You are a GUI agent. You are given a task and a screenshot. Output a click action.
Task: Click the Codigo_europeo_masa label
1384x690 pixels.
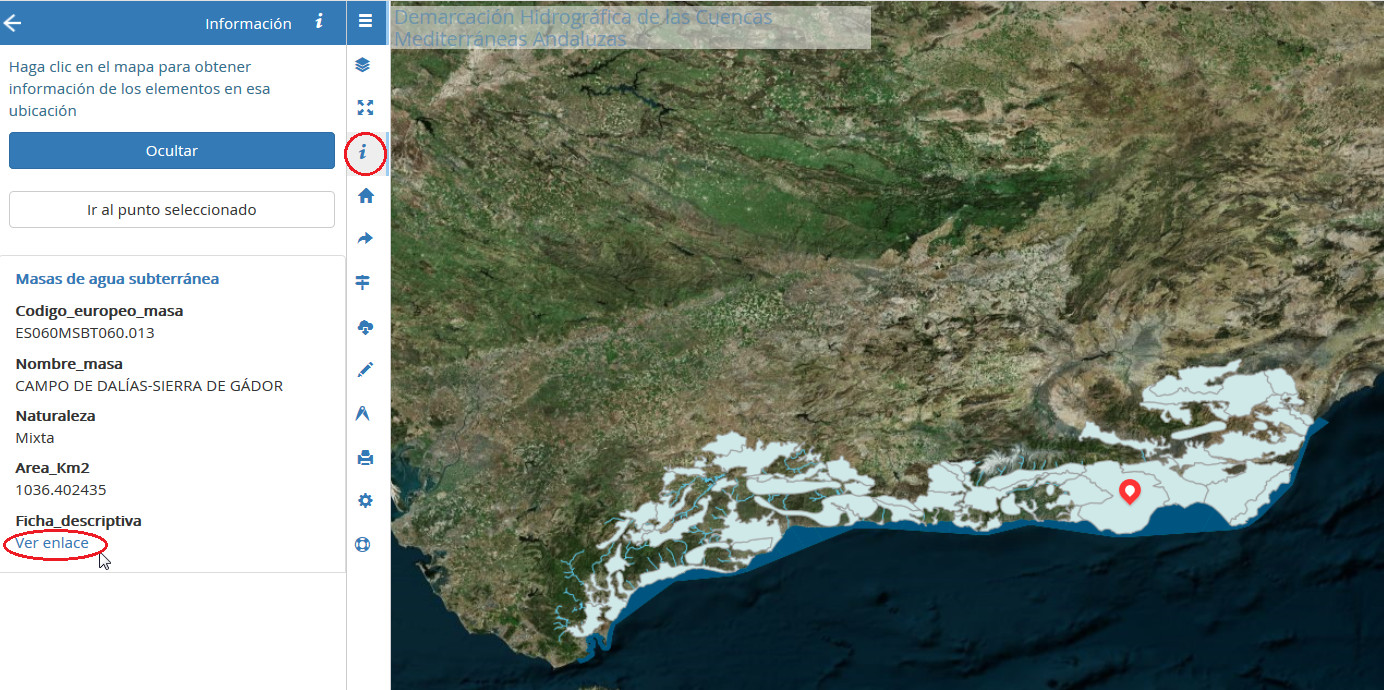(99, 311)
